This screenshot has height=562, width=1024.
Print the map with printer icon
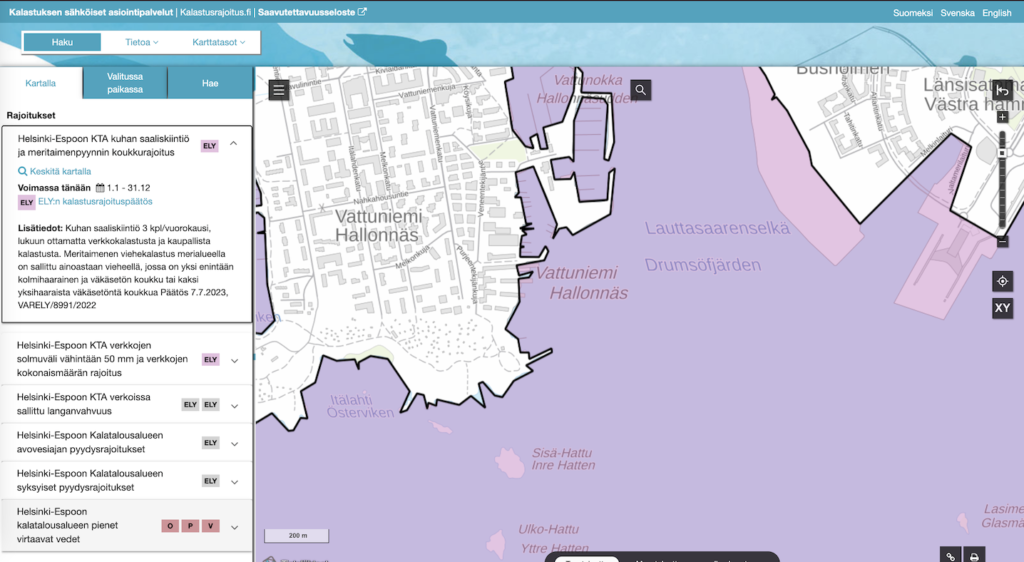click(975, 555)
